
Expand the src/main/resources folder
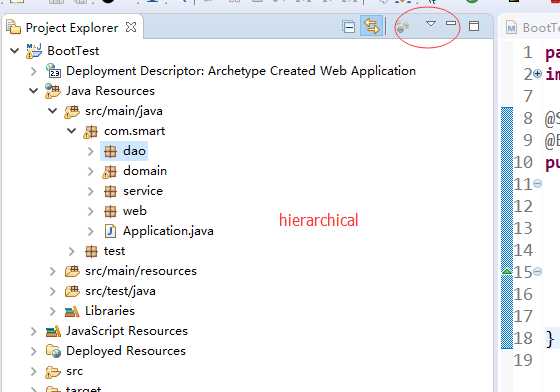pyautogui.click(x=53, y=271)
